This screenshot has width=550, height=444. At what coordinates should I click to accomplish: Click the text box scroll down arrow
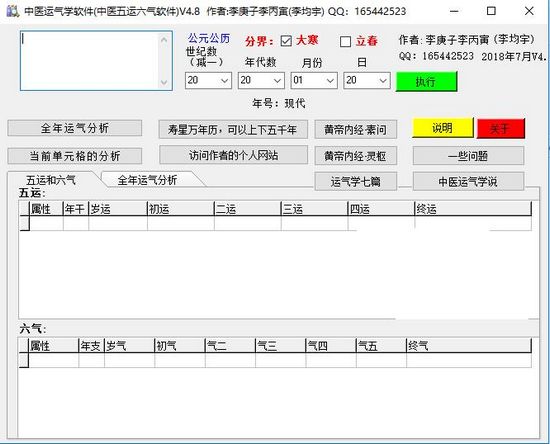(x=164, y=82)
